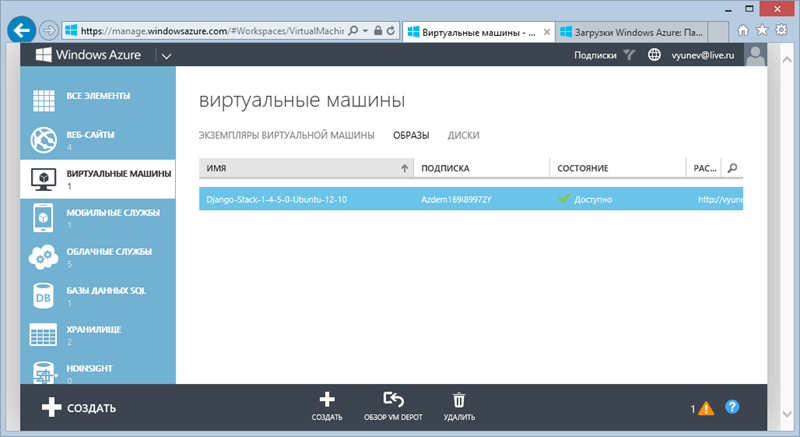Click the address bar lock icon
Image resolution: width=800 pixels, height=437 pixels.
(x=378, y=31)
